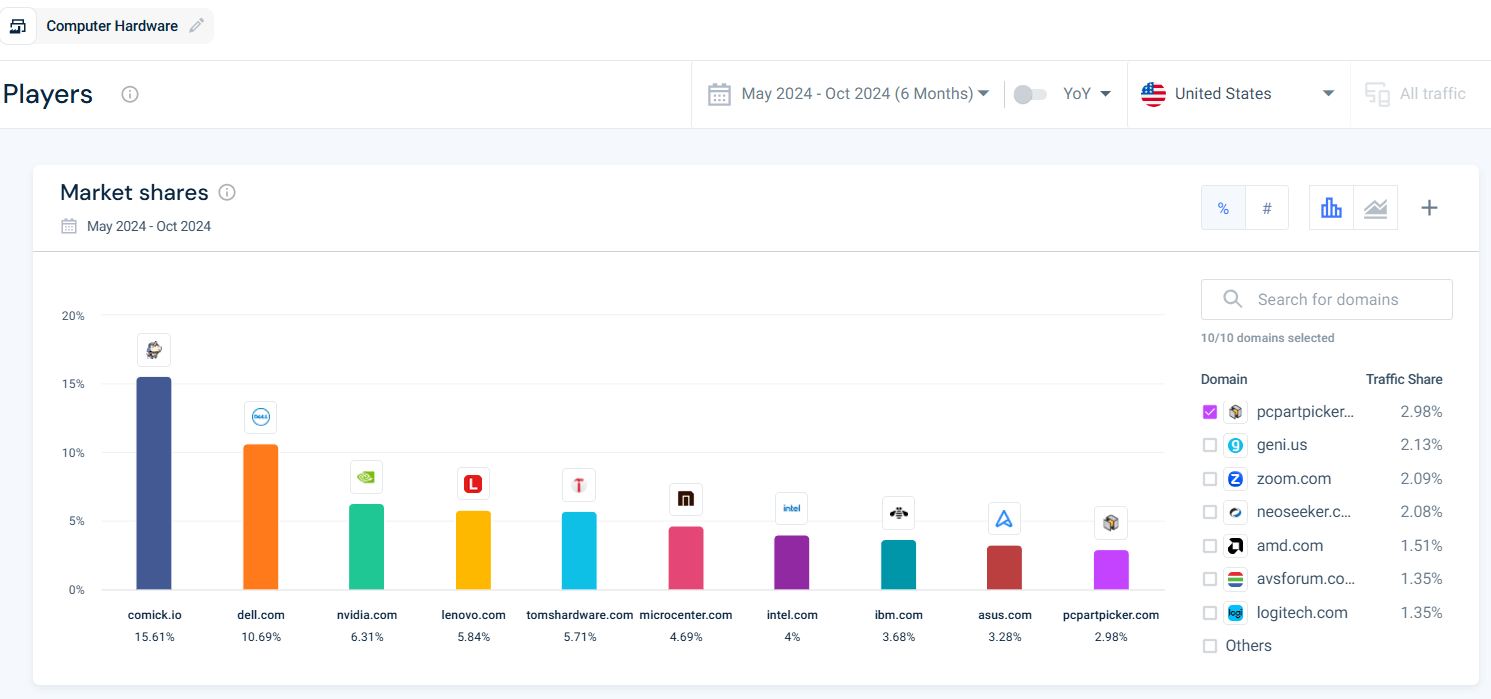This screenshot has height=699, width=1491.
Task: Edit Computer Hardware name with pencil icon
Action: (x=197, y=26)
